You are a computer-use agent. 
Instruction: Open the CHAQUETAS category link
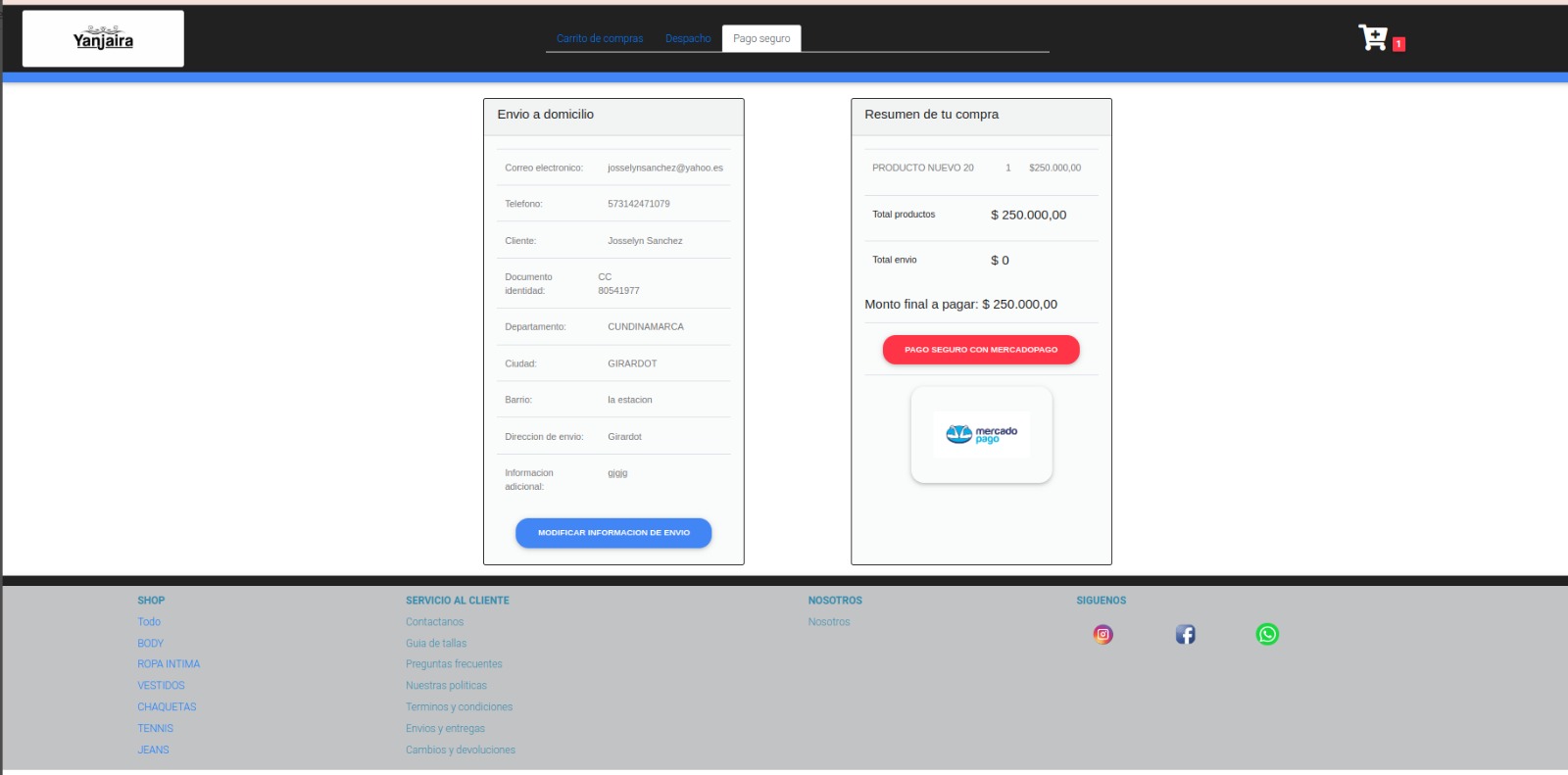pos(167,707)
